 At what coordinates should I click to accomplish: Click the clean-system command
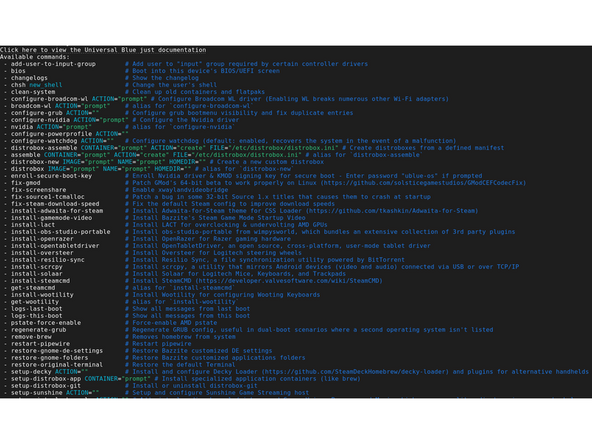tap(33, 92)
